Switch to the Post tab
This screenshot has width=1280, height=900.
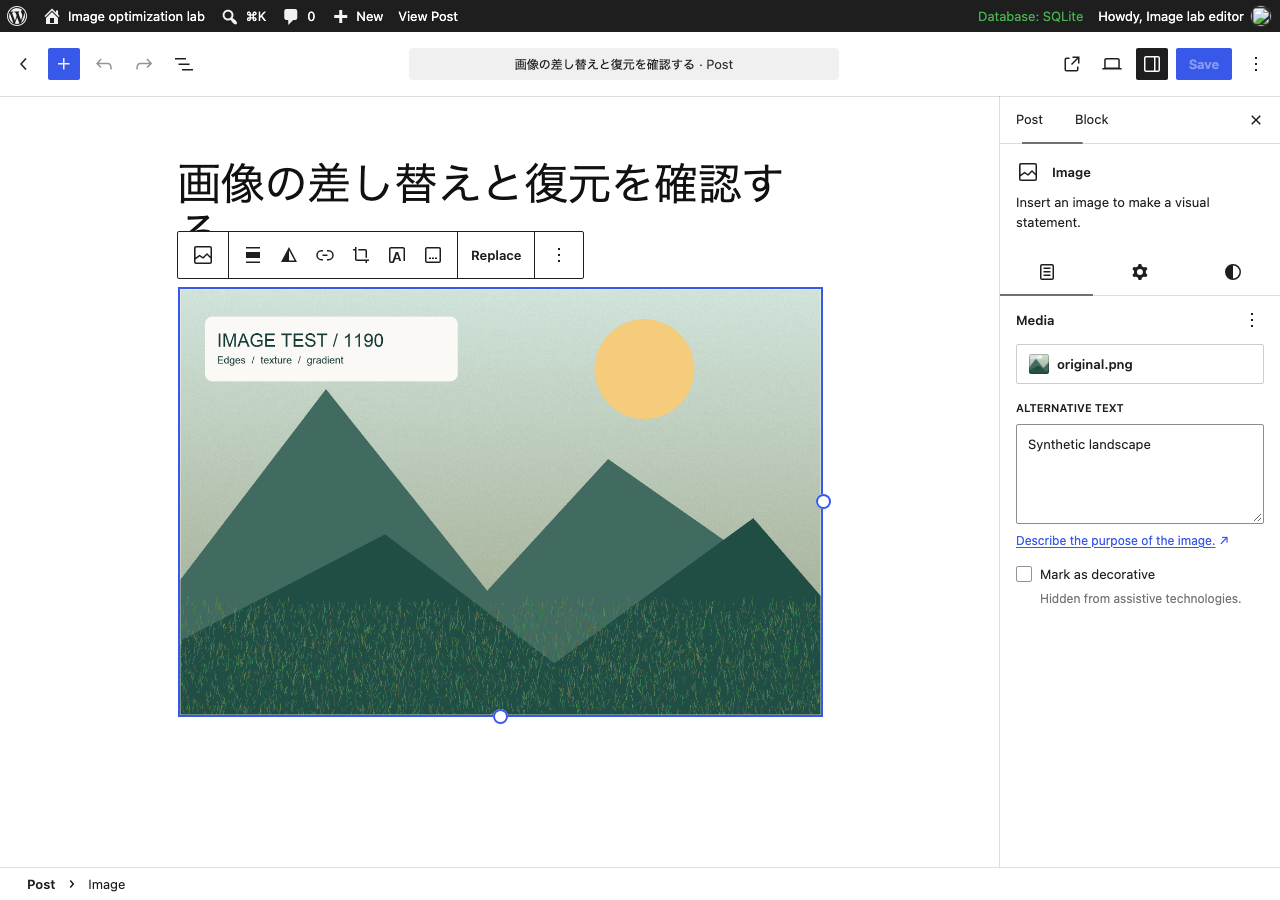(x=1029, y=120)
